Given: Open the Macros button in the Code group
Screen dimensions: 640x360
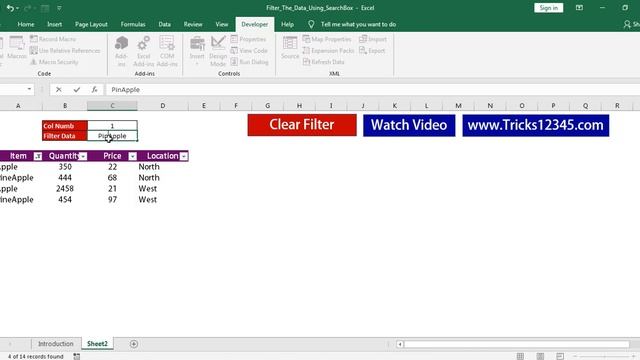Looking at the screenshot, I should click(x=17, y=47).
